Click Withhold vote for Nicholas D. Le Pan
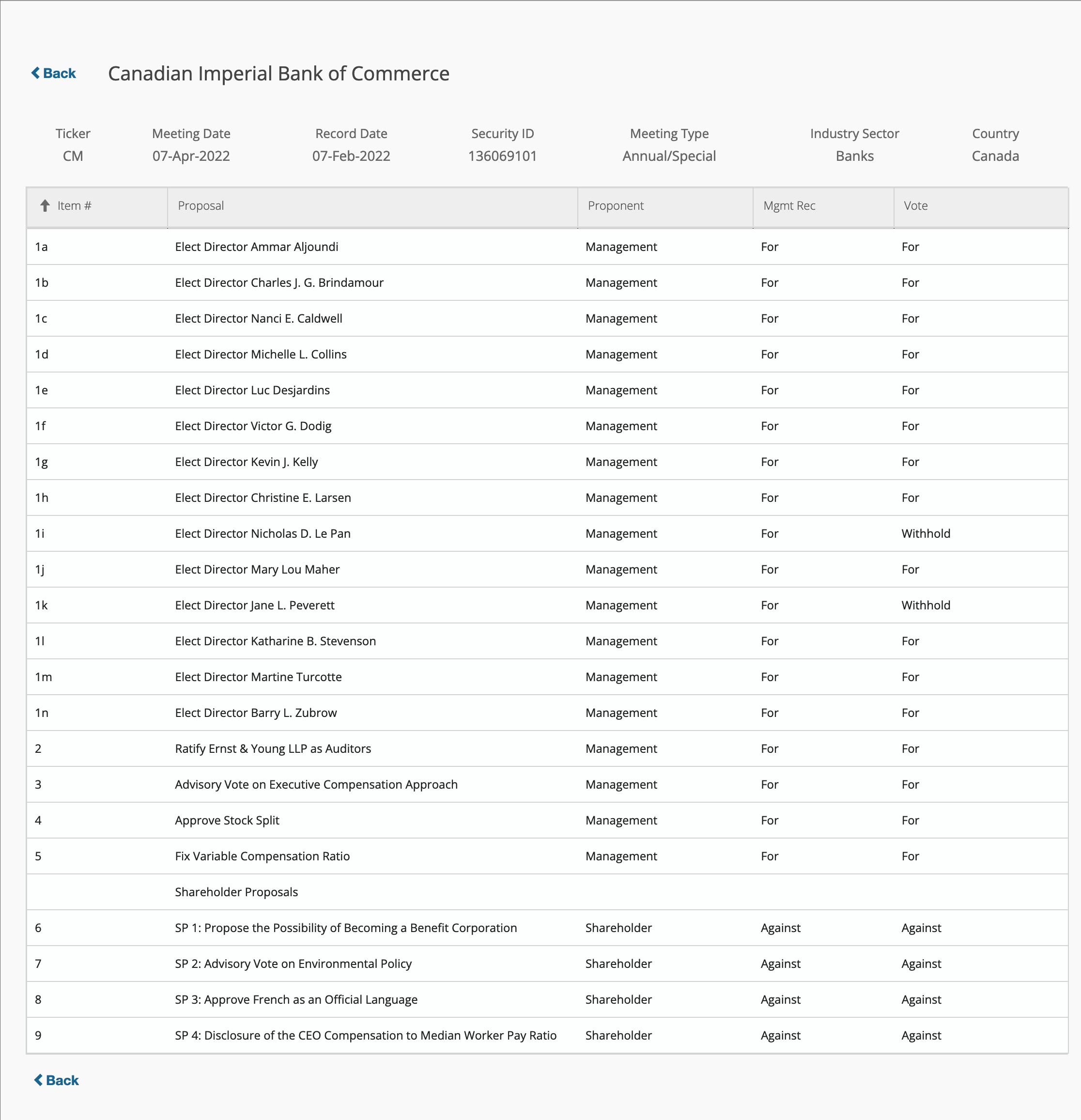The image size is (1081, 1120). pos(926,534)
